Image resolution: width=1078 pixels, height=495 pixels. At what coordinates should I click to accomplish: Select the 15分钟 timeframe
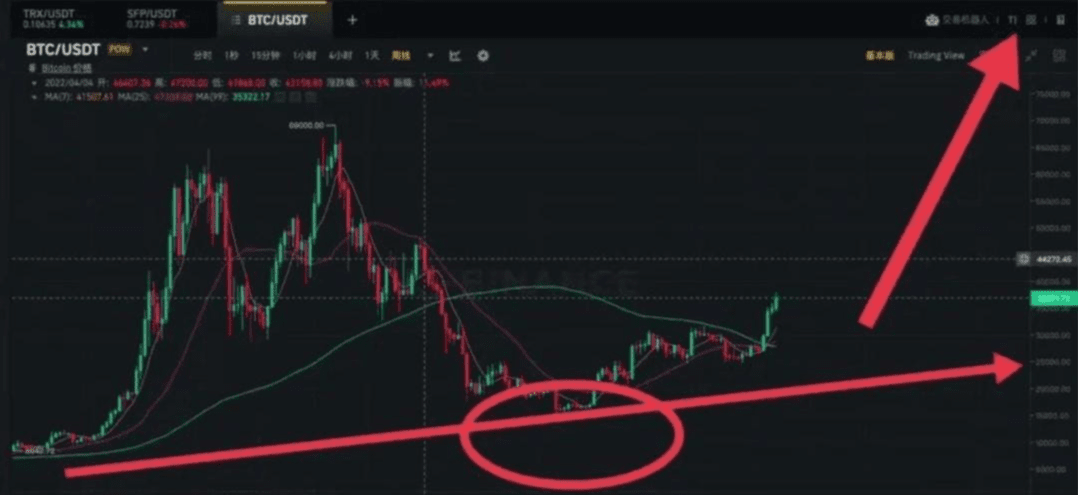pos(263,56)
